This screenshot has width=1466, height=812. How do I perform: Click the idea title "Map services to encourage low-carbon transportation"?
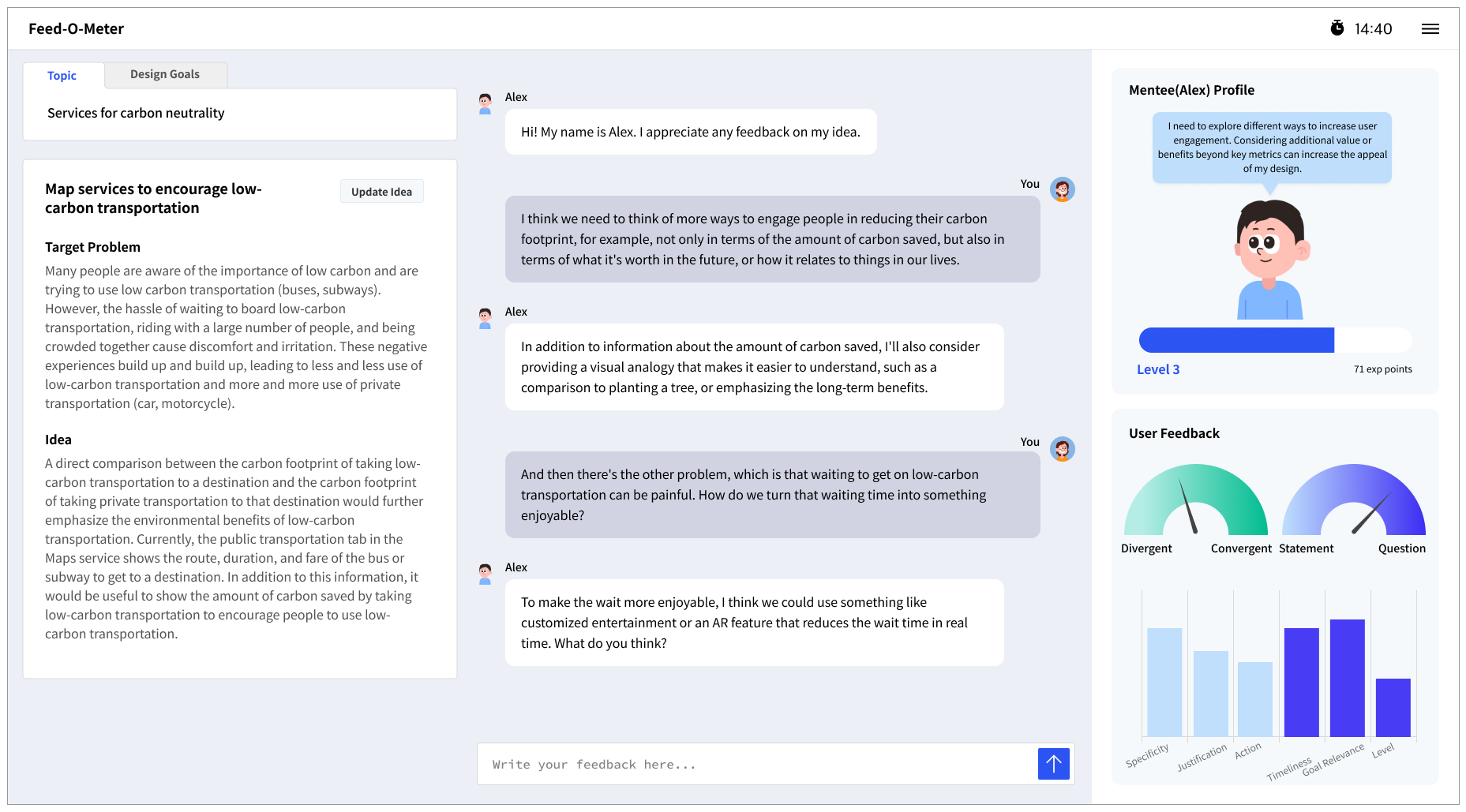tap(153, 198)
